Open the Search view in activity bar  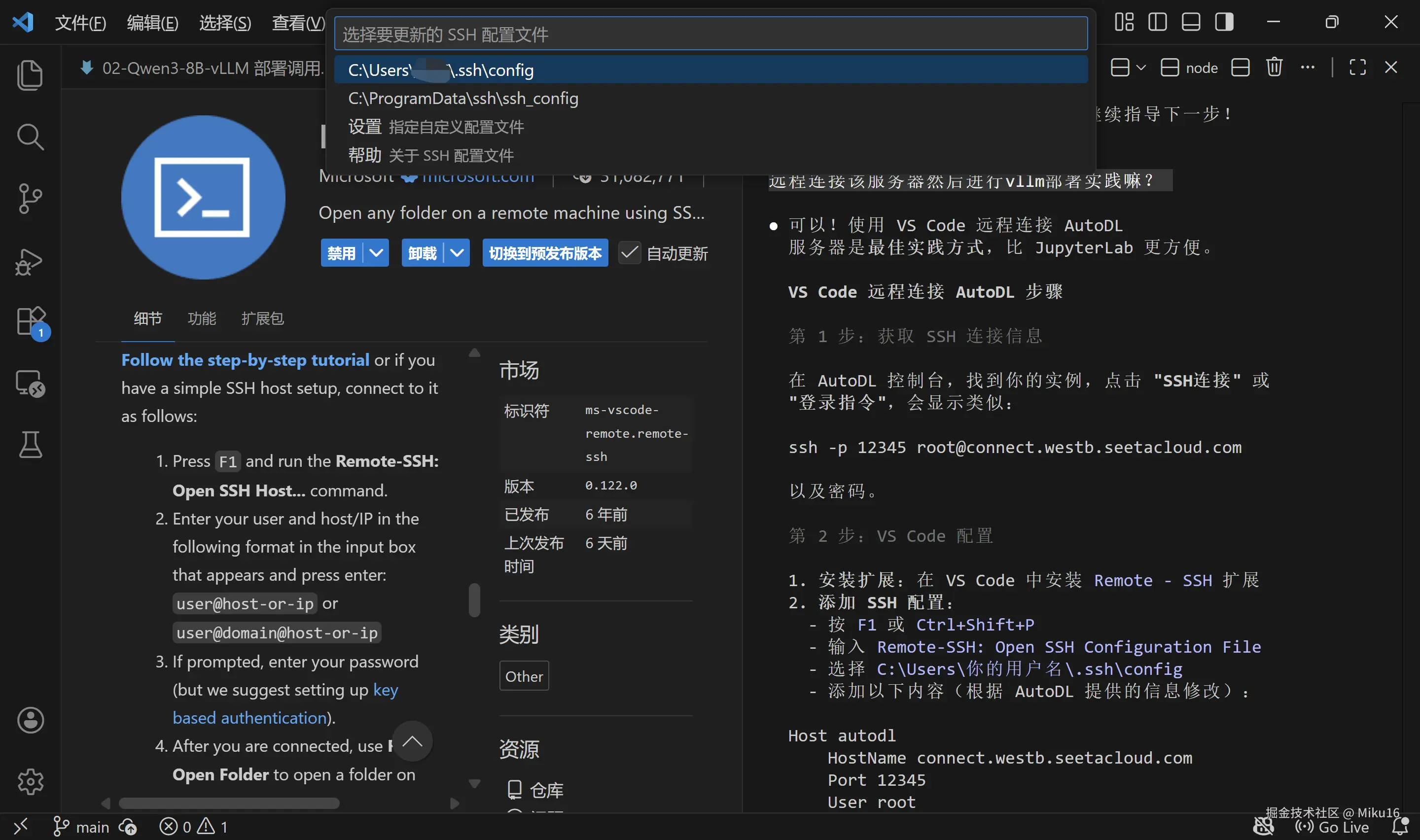coord(30,137)
